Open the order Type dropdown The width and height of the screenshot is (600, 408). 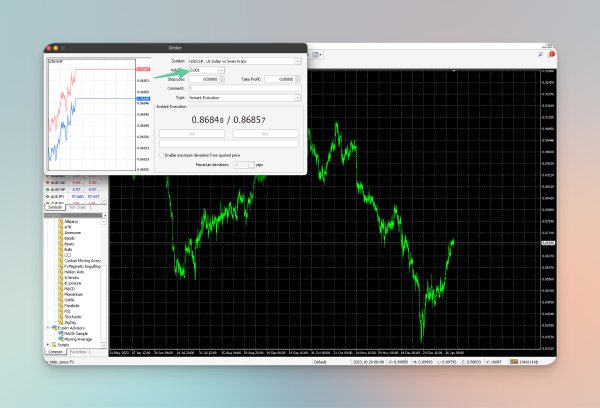[x=297, y=97]
